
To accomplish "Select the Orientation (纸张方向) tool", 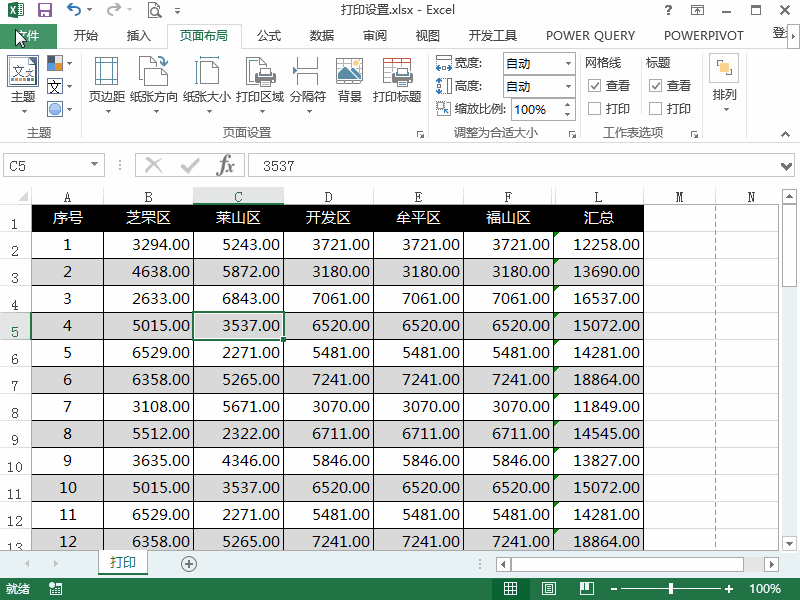I will coord(155,85).
